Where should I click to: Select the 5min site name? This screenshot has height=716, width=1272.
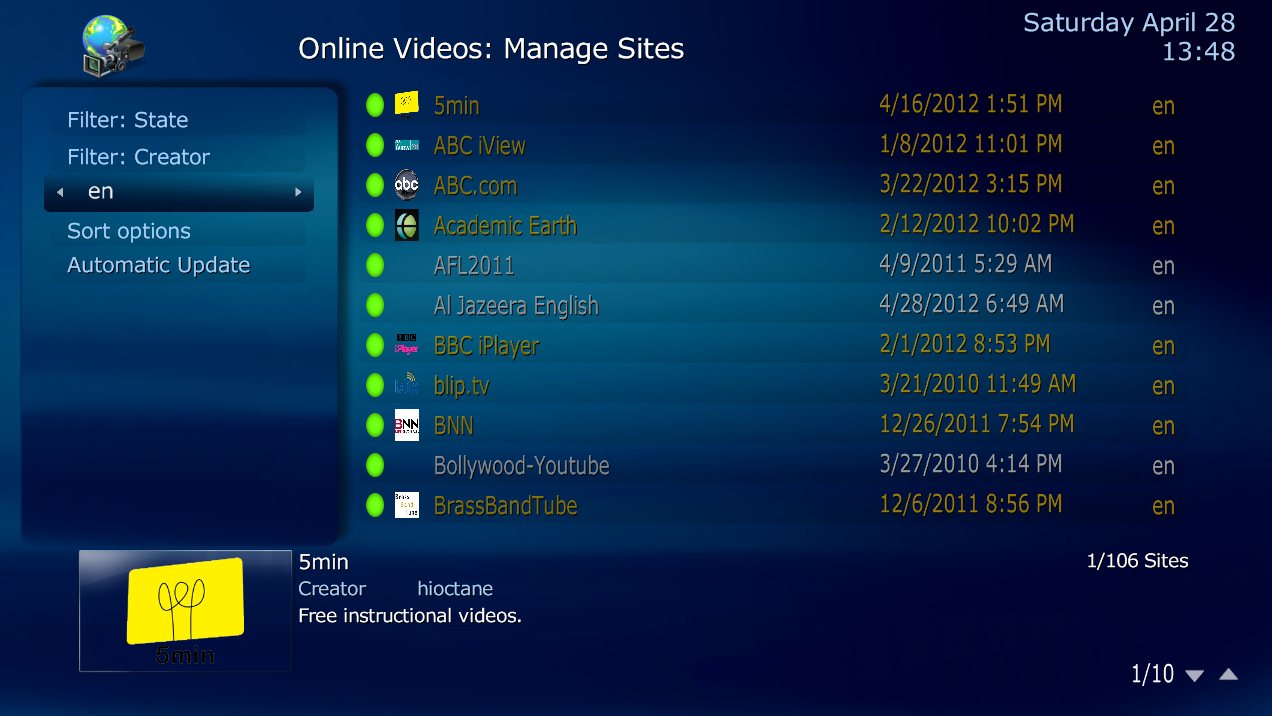click(457, 105)
